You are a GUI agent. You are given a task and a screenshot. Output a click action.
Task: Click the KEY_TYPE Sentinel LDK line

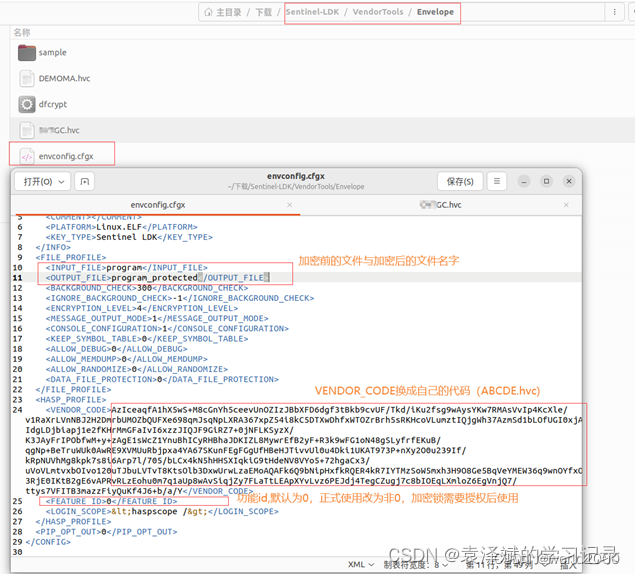pos(129,237)
